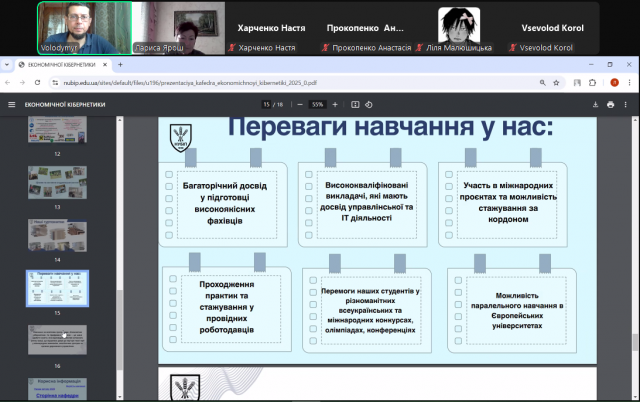640x402 pixels.
Task: Zoom out with the minus icon
Action: pos(296,104)
